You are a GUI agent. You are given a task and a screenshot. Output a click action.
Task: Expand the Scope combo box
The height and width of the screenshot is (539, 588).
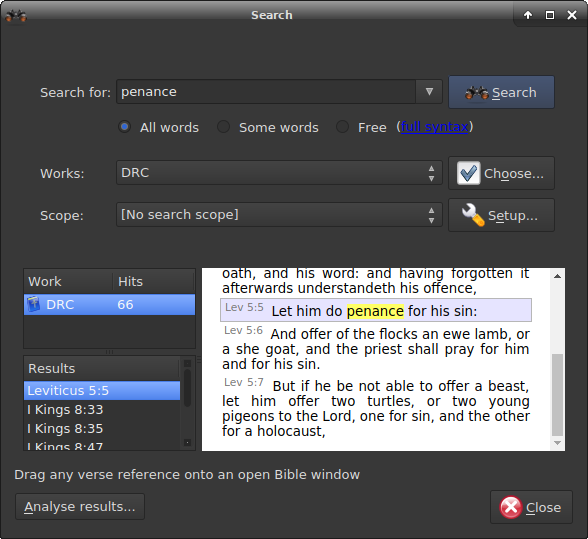click(x=279, y=215)
